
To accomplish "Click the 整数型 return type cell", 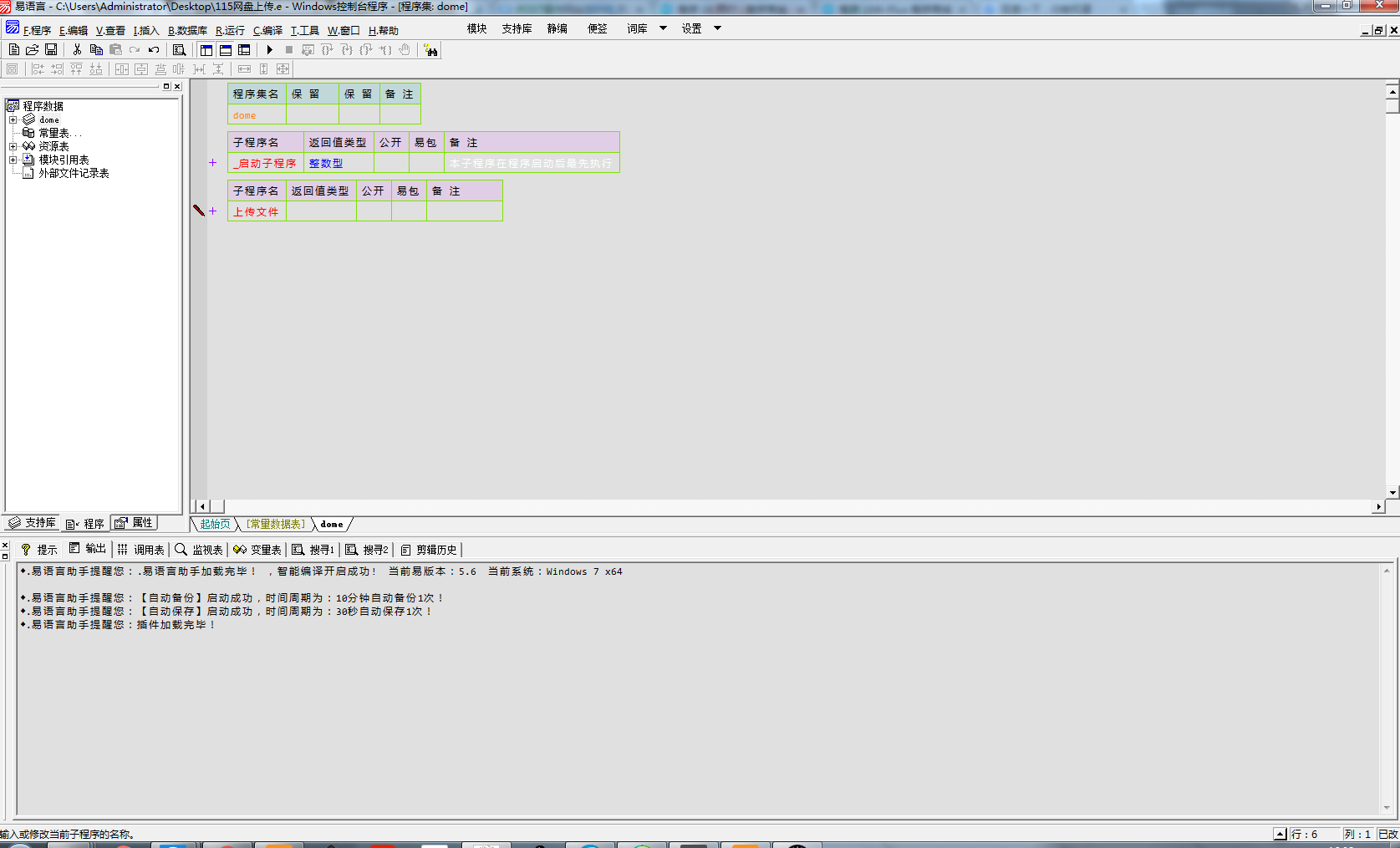I will pos(339,164).
